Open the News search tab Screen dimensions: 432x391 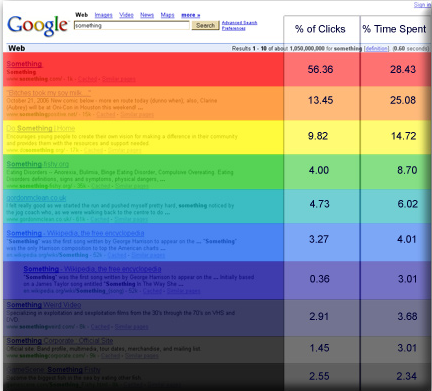point(147,15)
